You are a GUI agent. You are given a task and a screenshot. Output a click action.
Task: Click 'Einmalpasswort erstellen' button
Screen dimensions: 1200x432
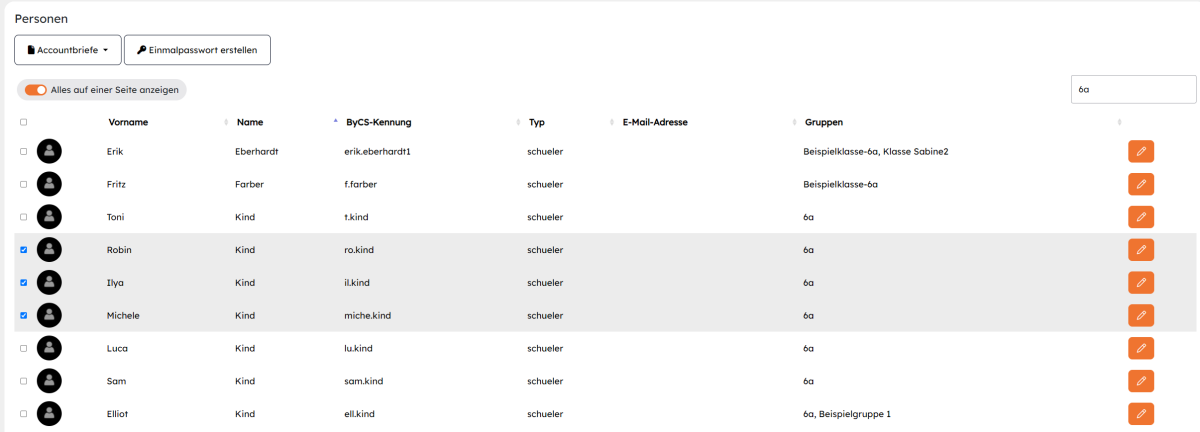click(x=197, y=50)
